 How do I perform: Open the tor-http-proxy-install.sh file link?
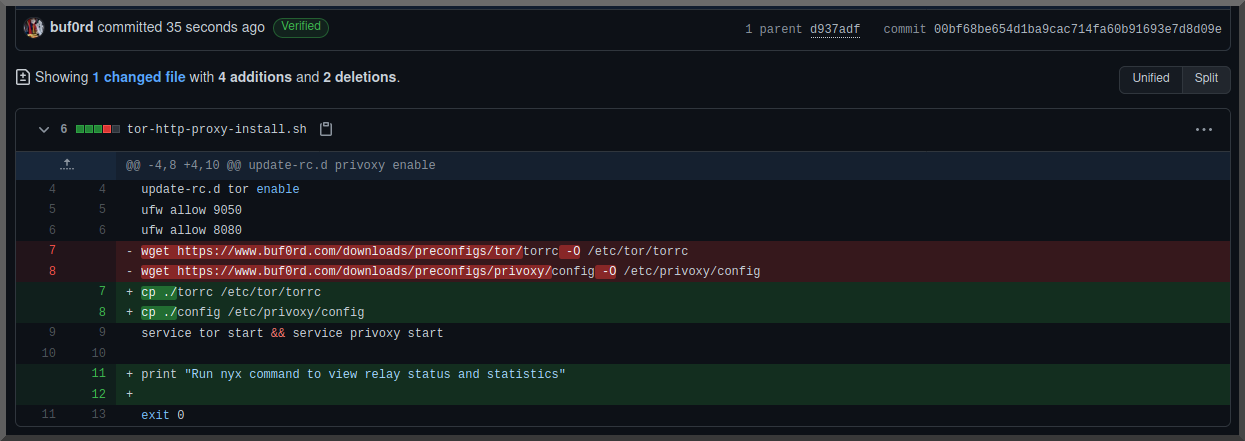(x=216, y=129)
